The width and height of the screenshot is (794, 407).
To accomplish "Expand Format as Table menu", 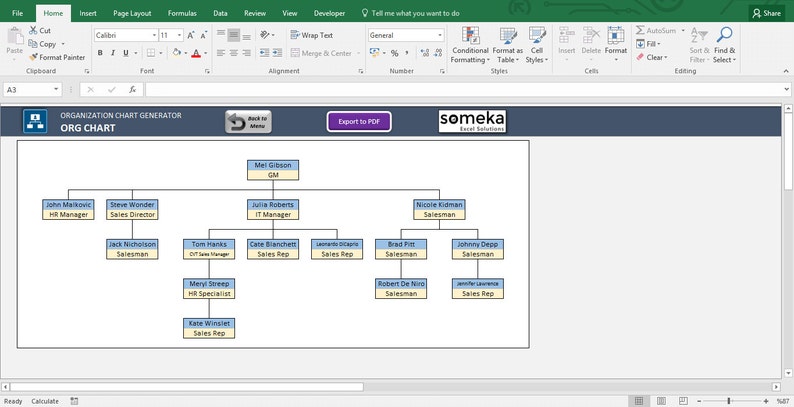I will (507, 46).
